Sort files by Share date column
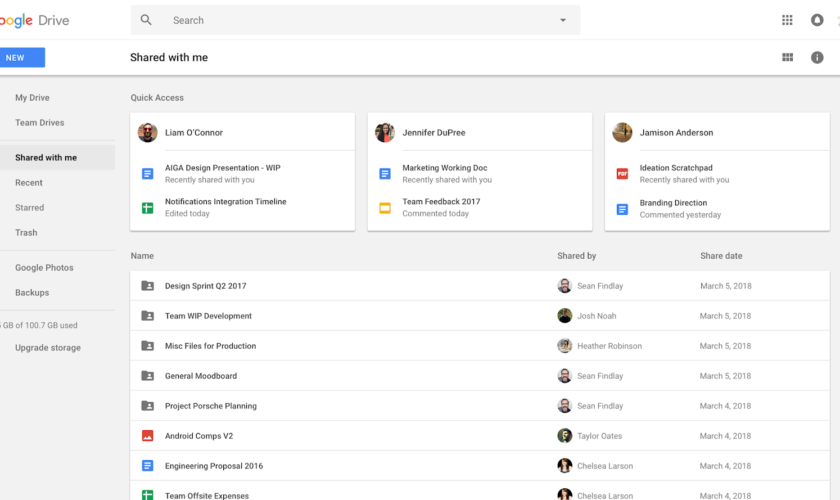 721,256
